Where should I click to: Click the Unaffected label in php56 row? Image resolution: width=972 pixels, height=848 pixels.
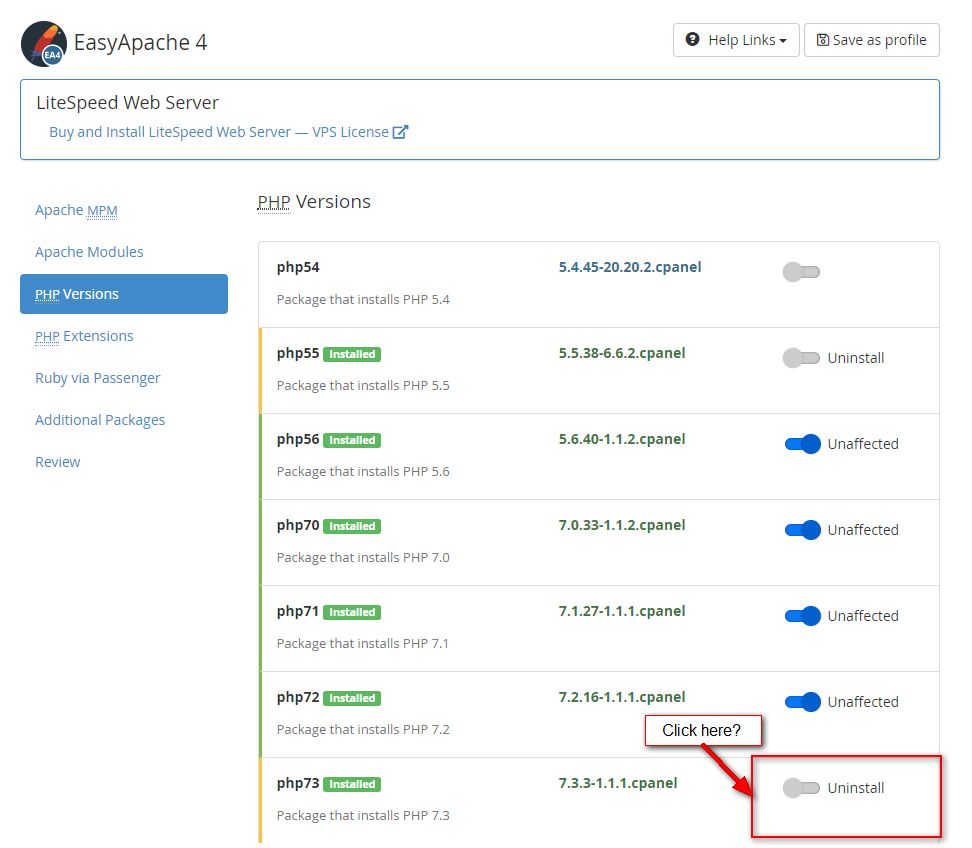click(x=863, y=444)
